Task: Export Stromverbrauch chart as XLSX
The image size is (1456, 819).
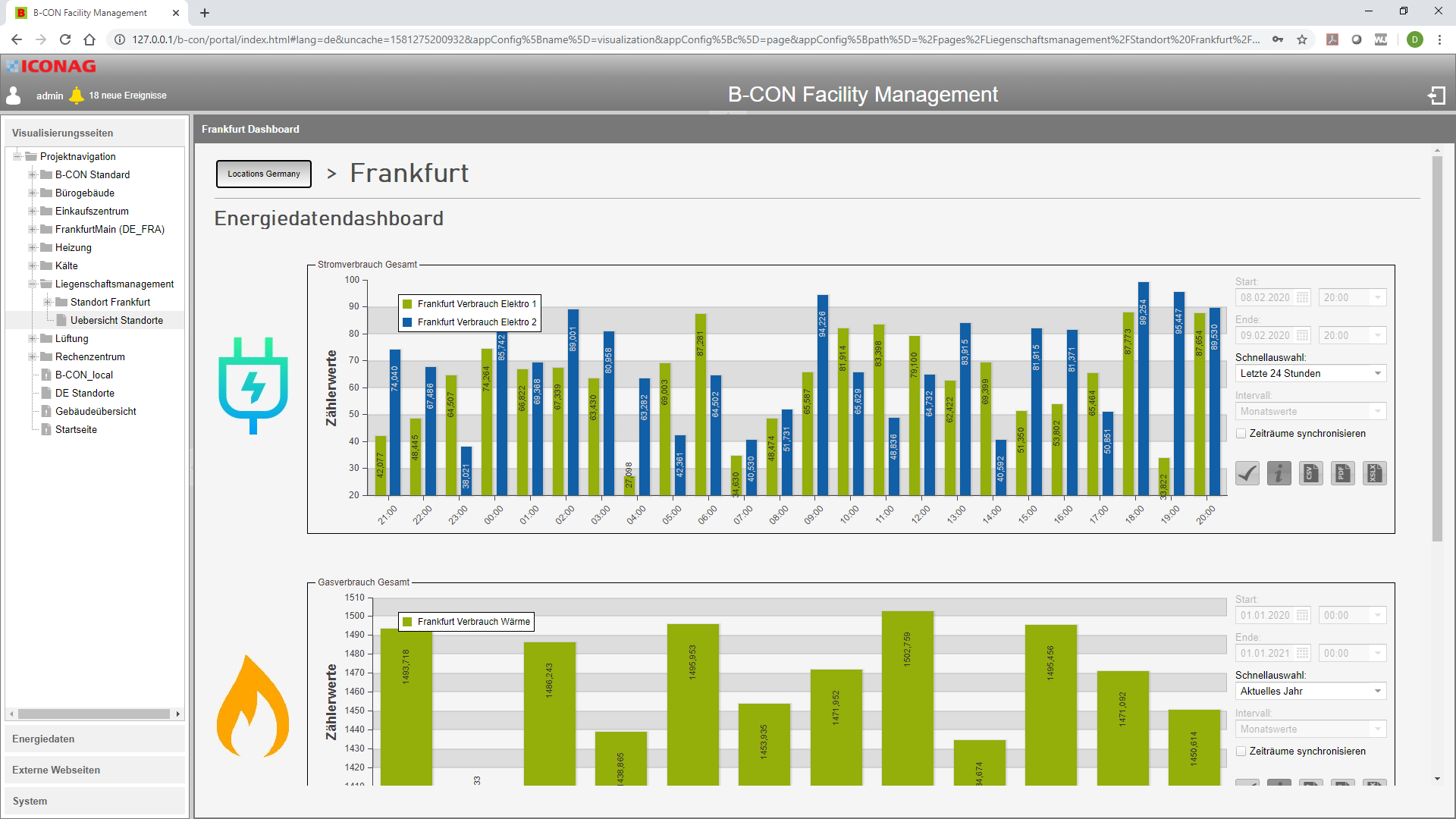Action: [x=1374, y=473]
